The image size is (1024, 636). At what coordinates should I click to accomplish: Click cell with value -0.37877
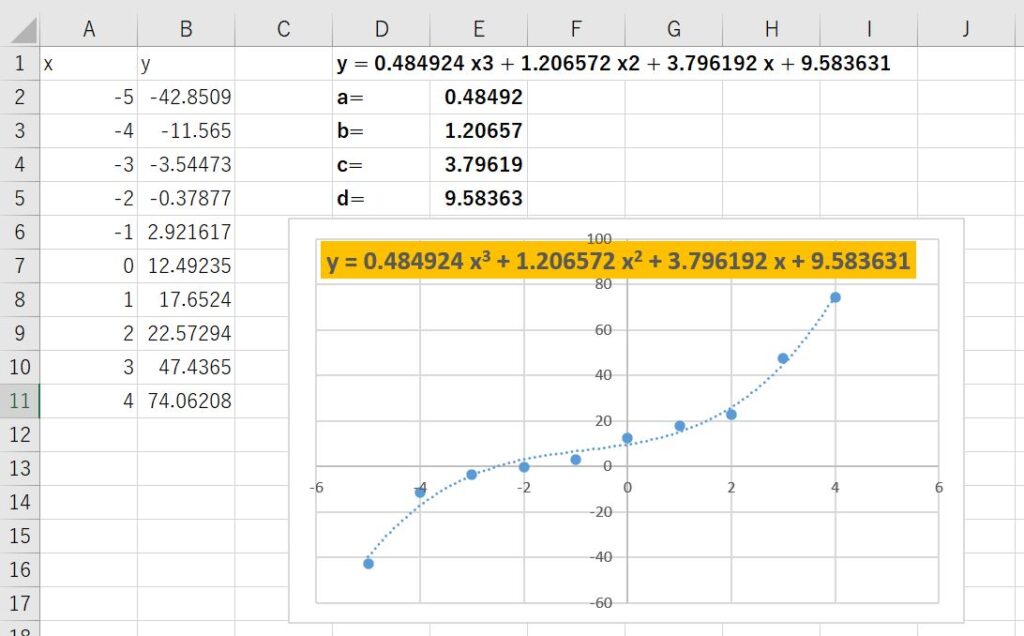point(186,199)
